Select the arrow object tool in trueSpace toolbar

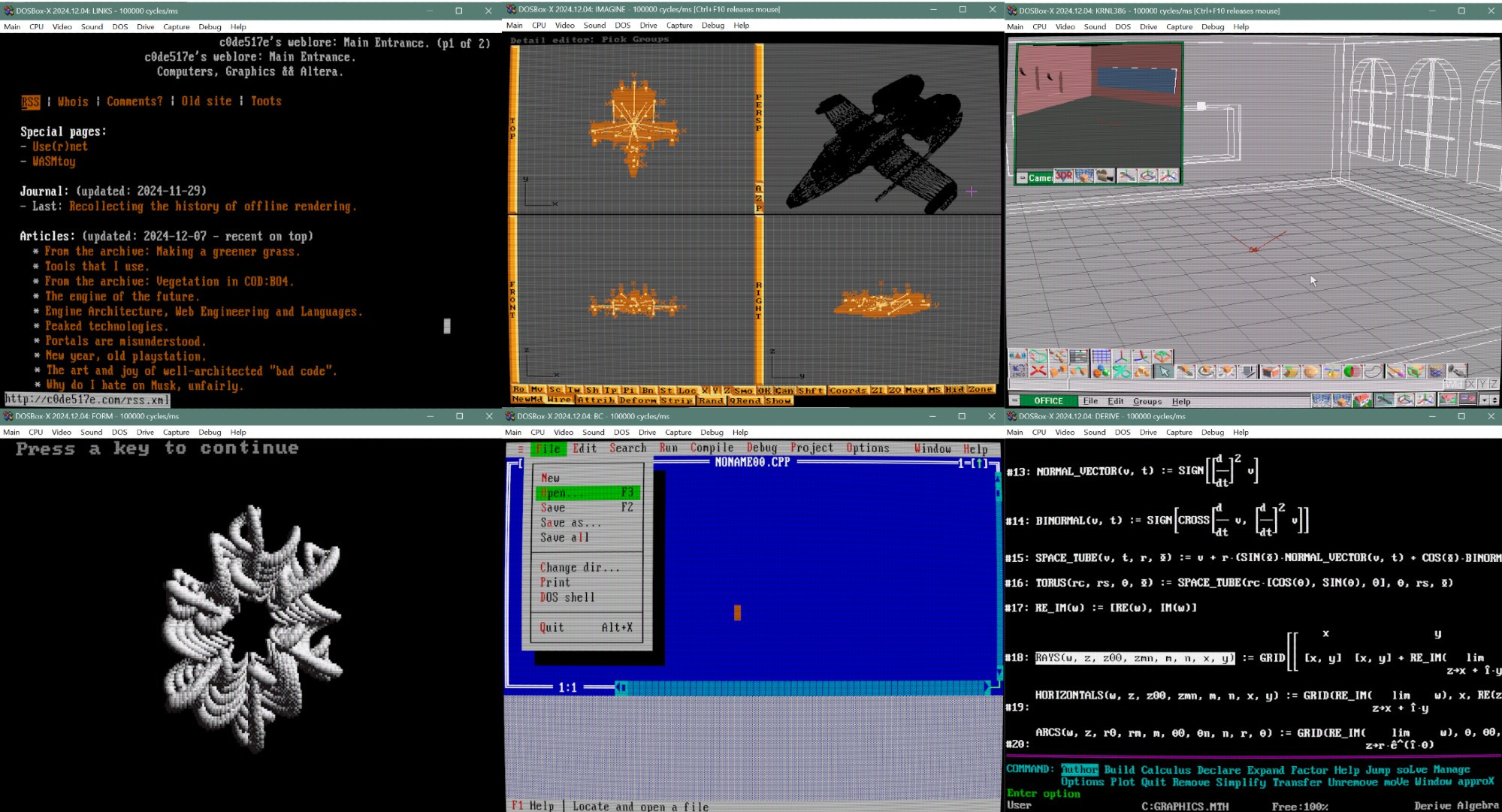pyautogui.click(x=1164, y=371)
